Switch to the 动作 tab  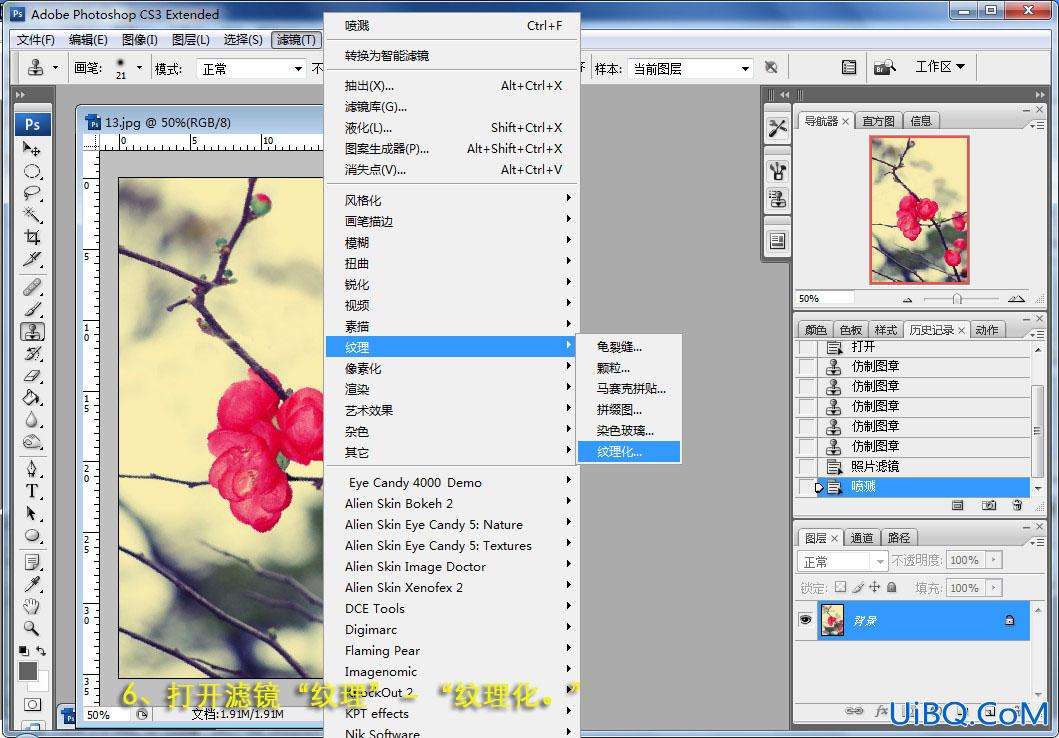click(987, 330)
